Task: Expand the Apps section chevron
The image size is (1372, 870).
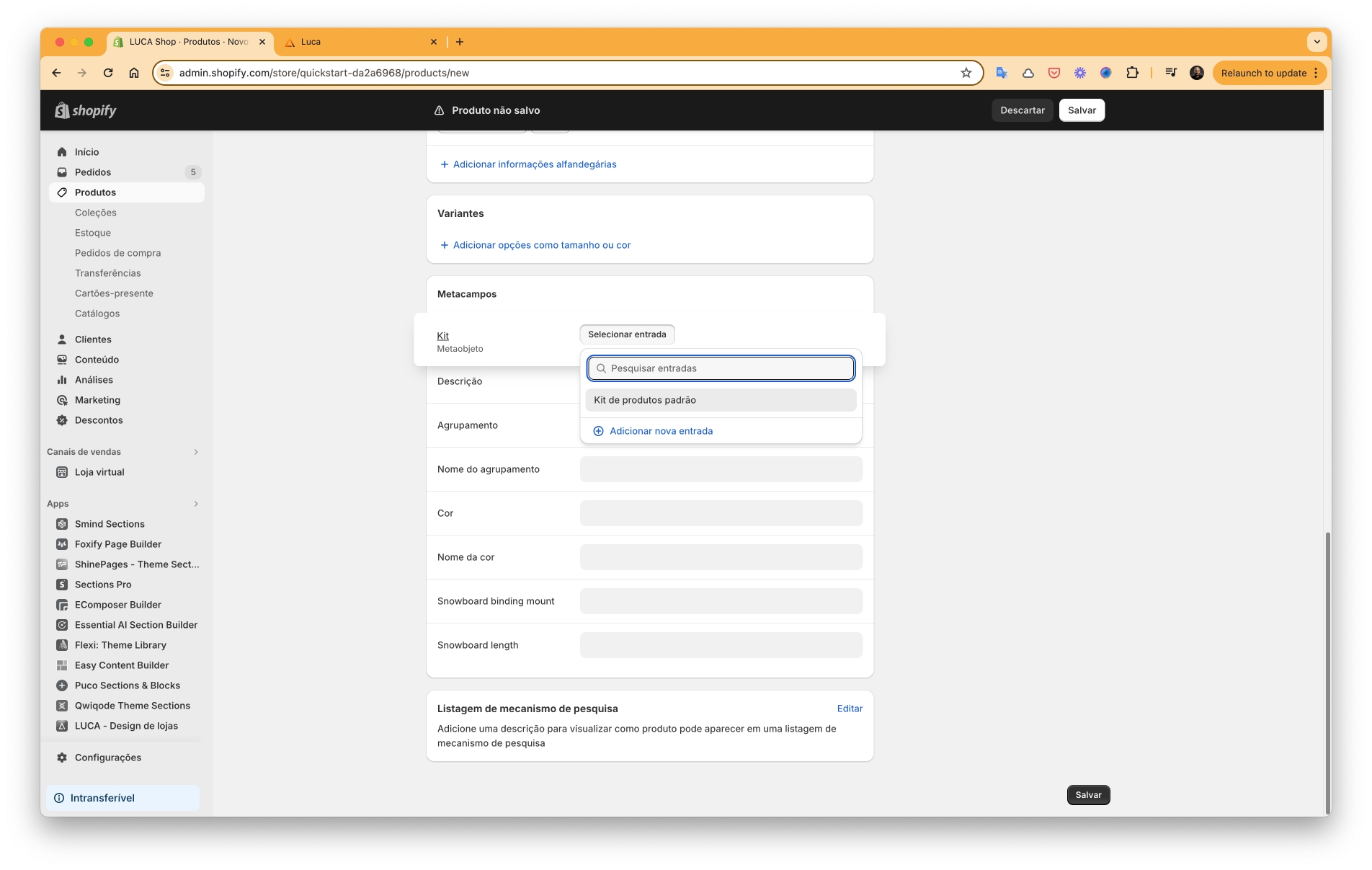Action: coord(196,504)
